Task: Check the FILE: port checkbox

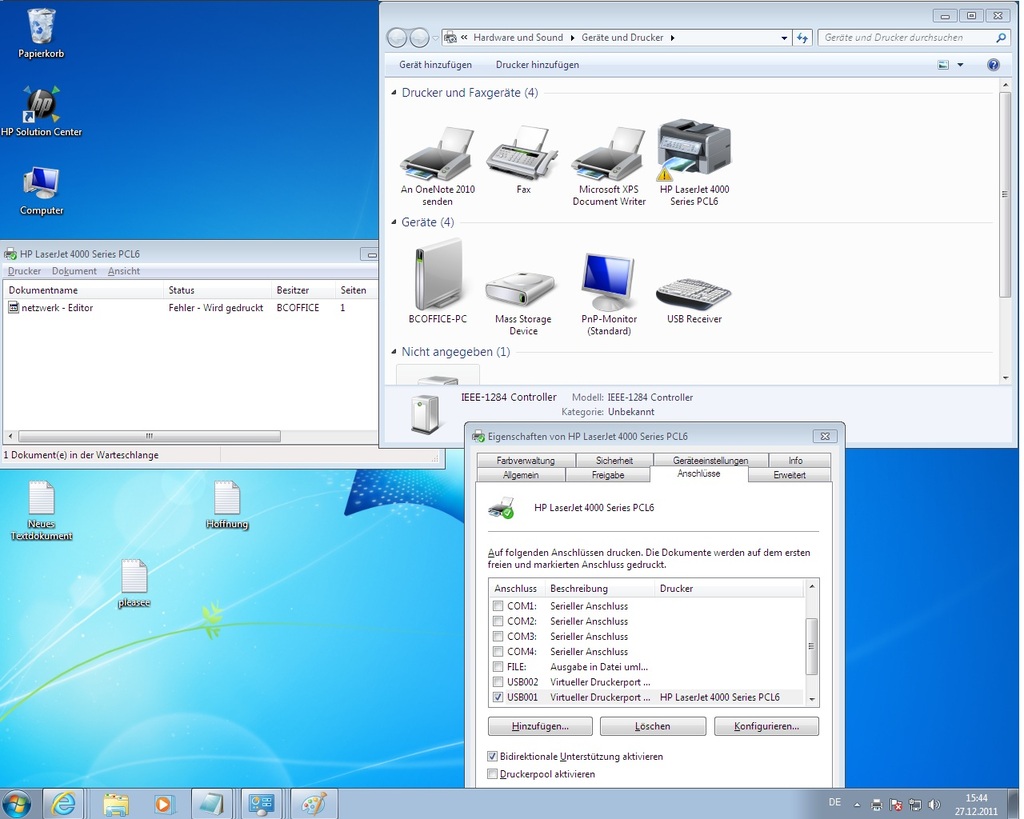Action: 498,667
